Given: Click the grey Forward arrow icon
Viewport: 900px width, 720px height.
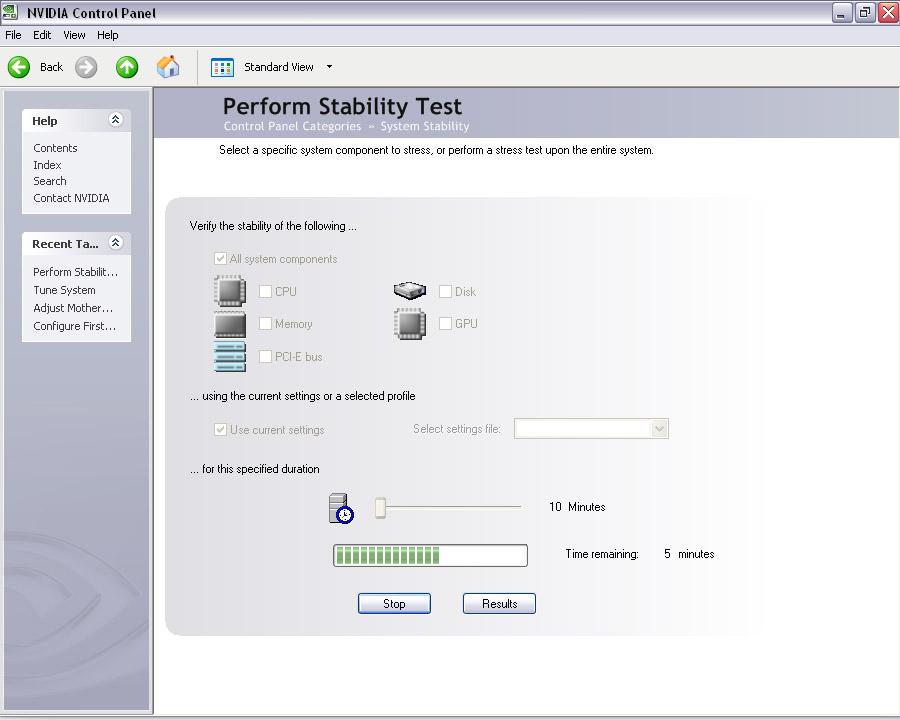Looking at the screenshot, I should pyautogui.click(x=86, y=67).
